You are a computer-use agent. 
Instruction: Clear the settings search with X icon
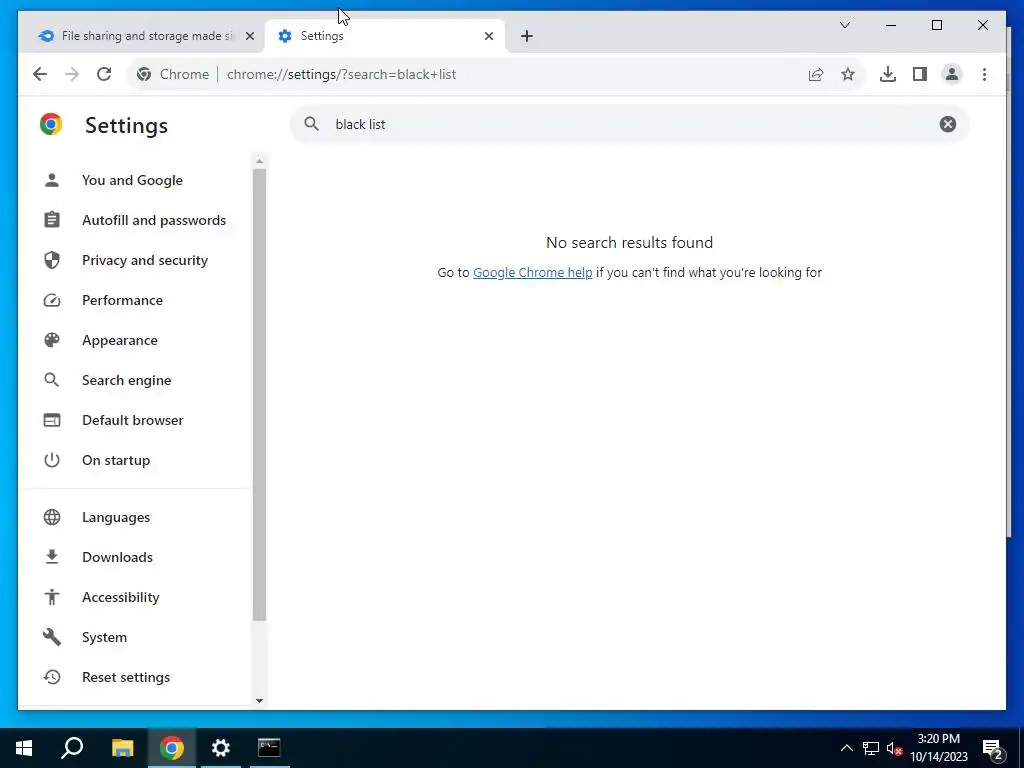coord(948,124)
